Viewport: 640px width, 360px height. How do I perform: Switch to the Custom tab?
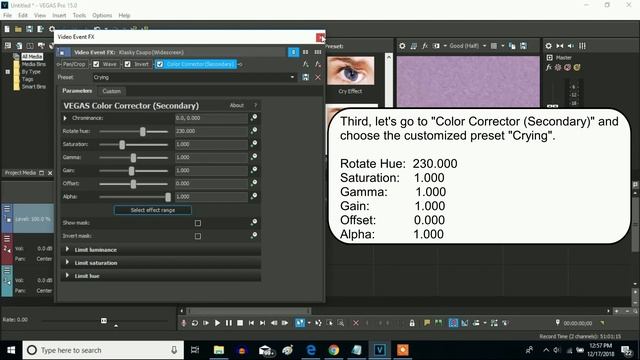pos(111,91)
